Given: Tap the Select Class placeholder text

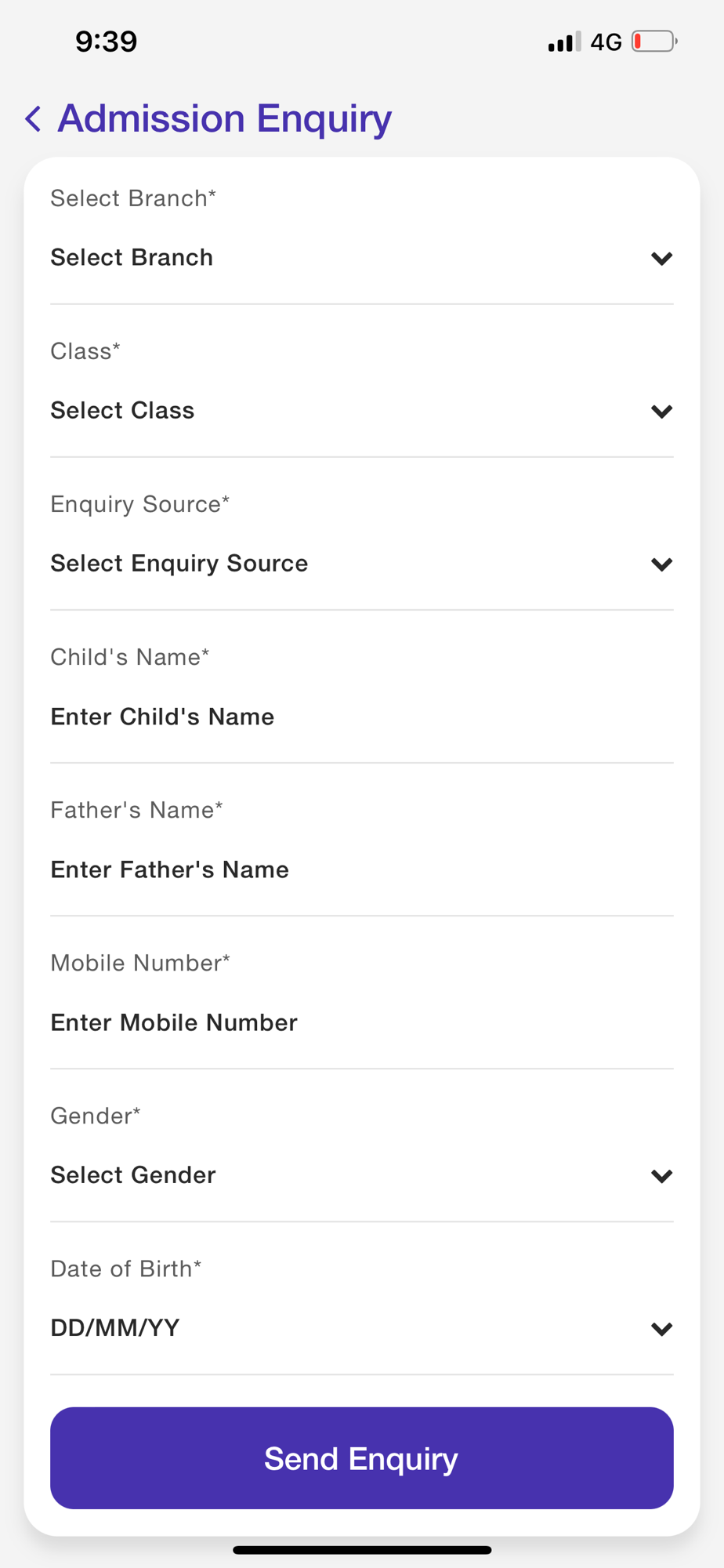Looking at the screenshot, I should coord(122,411).
